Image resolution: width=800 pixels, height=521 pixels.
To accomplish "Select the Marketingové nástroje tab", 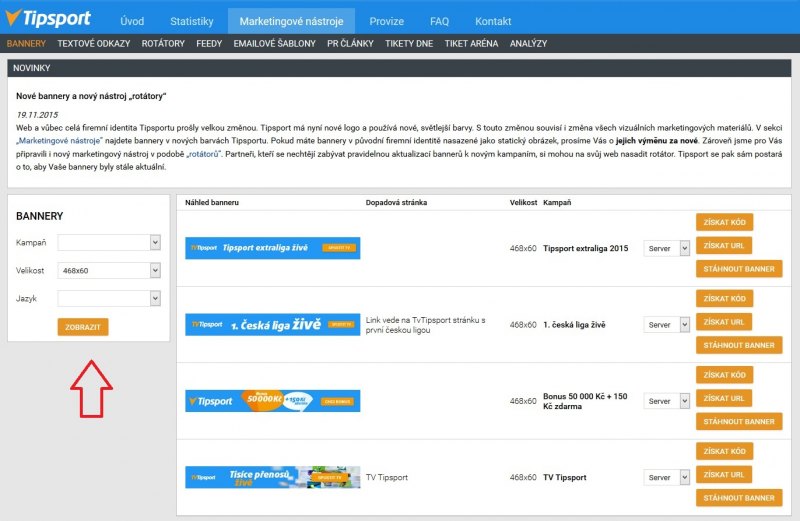I will [291, 21].
